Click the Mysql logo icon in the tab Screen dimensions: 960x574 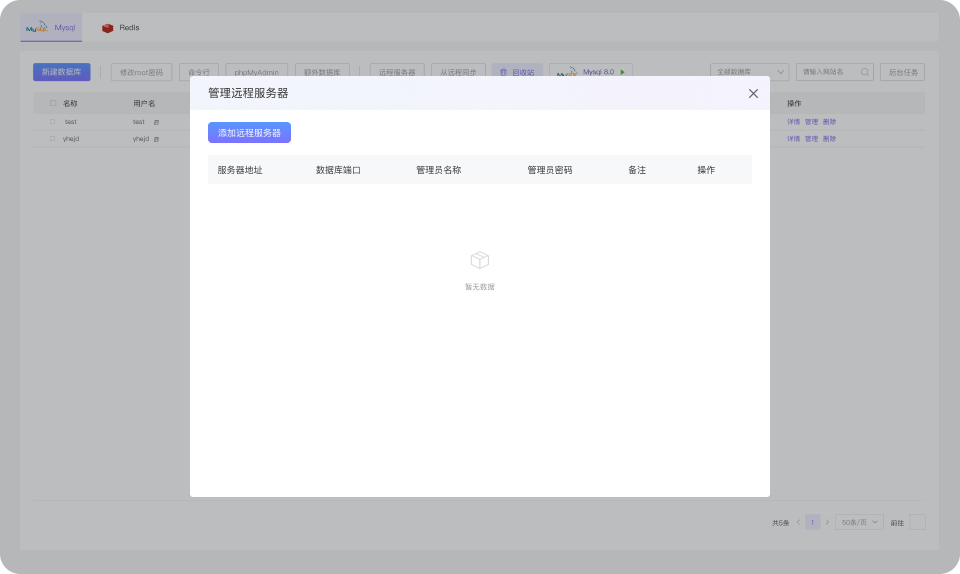[x=37, y=27]
